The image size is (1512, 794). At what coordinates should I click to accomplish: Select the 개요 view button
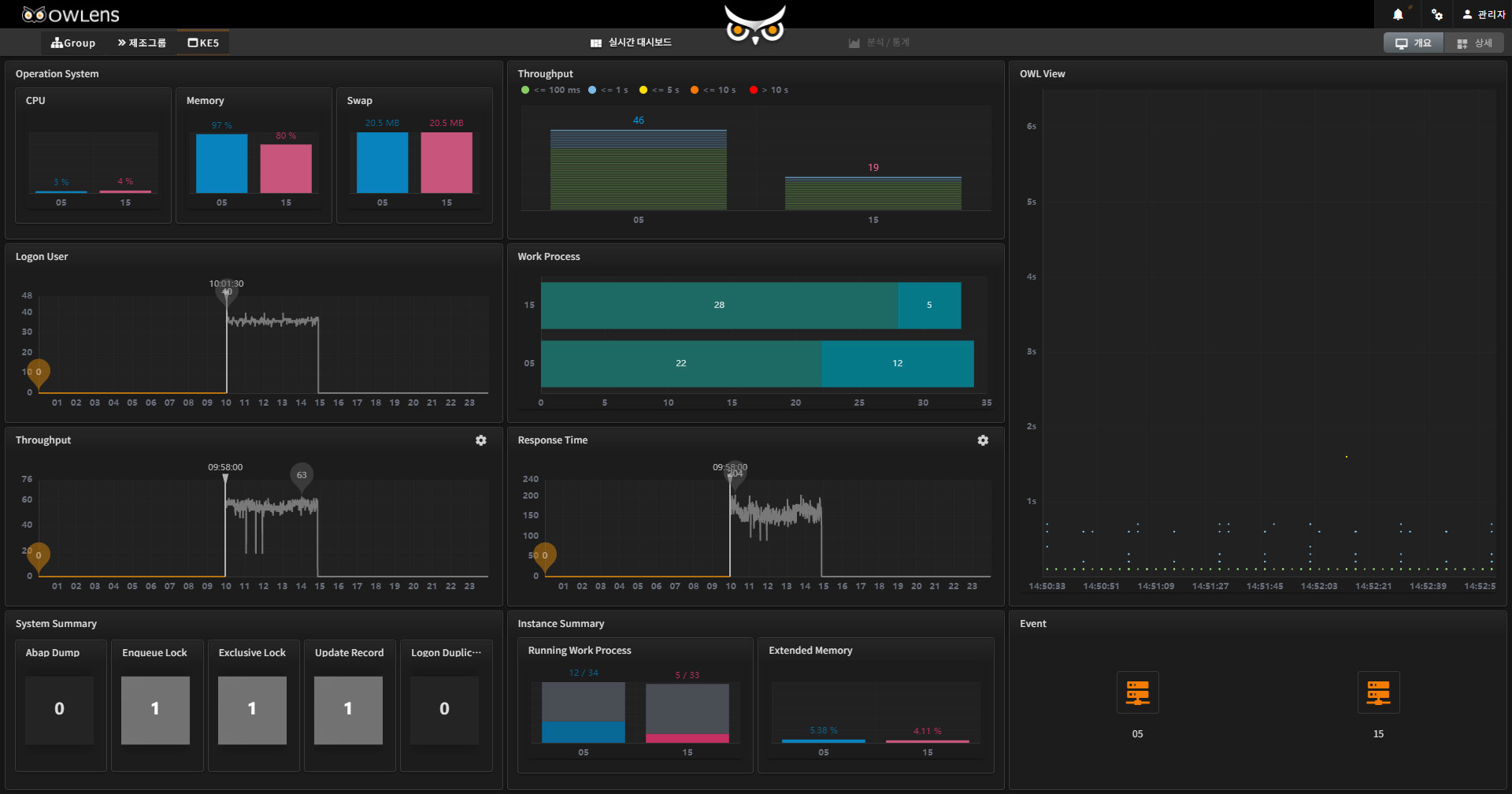pyautogui.click(x=1414, y=43)
